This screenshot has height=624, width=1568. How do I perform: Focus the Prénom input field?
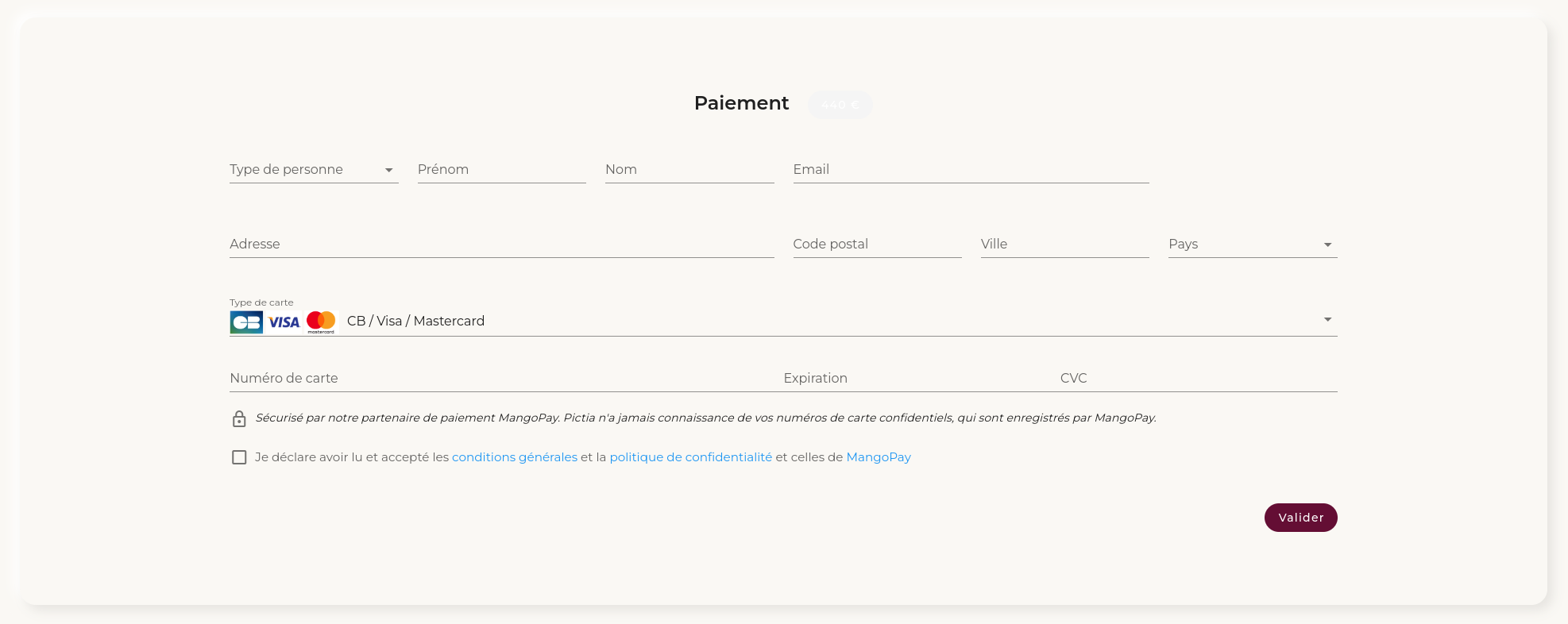(x=501, y=170)
